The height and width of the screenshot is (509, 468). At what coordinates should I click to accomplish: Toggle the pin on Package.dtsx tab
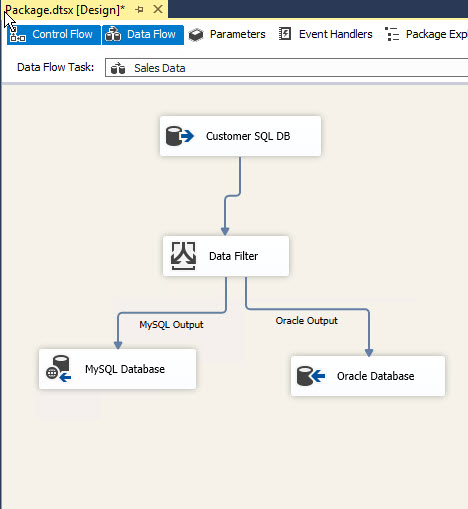(x=139, y=10)
